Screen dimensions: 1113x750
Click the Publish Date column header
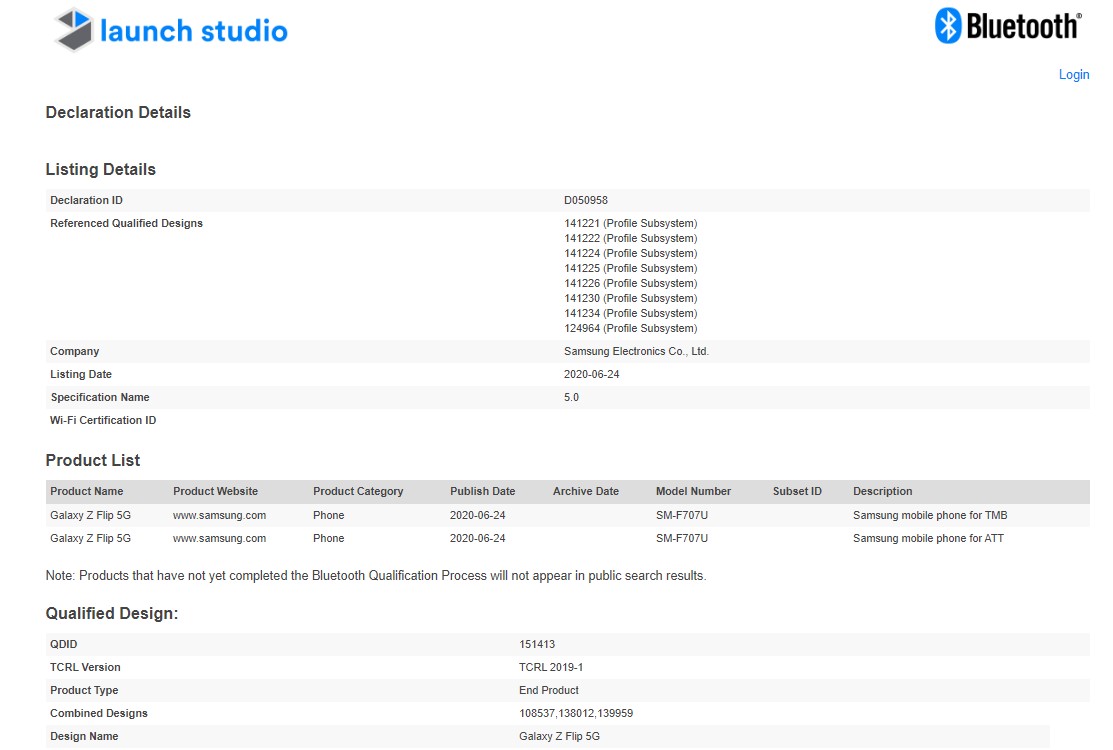tap(482, 491)
